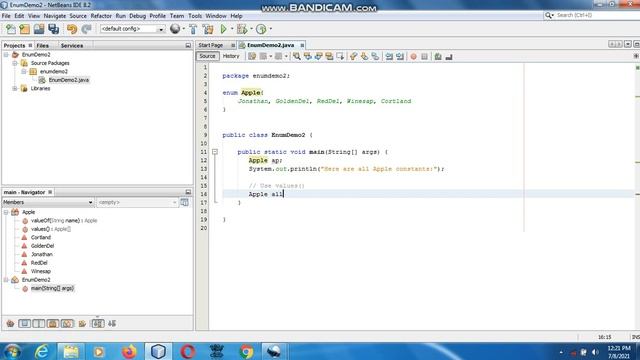Image resolution: width=640 pixels, height=360 pixels.
Task: Toggle Show Static Members filter in Navigator
Action: [x=39, y=324]
